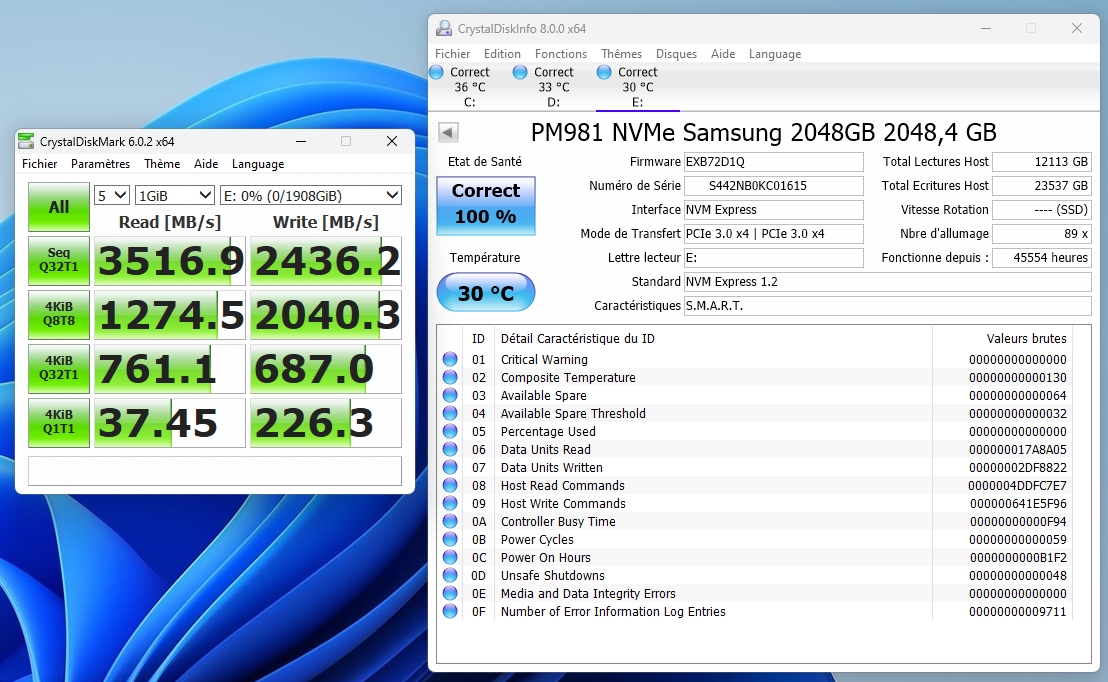Open Edition menu in CrystalDiskInfo
The width and height of the screenshot is (1108, 682).
502,54
